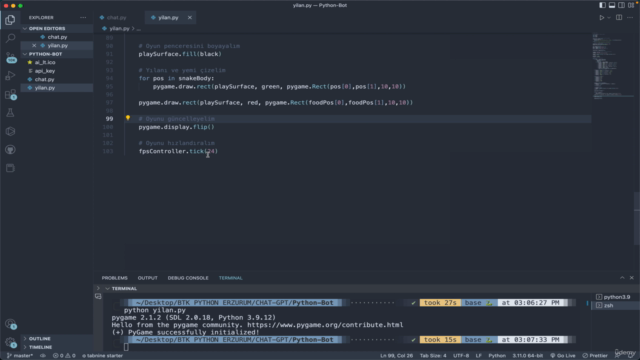Screen dimensions: 640x360
Task: Toggle secondary sidebar visibility
Action: [x=621, y=5]
